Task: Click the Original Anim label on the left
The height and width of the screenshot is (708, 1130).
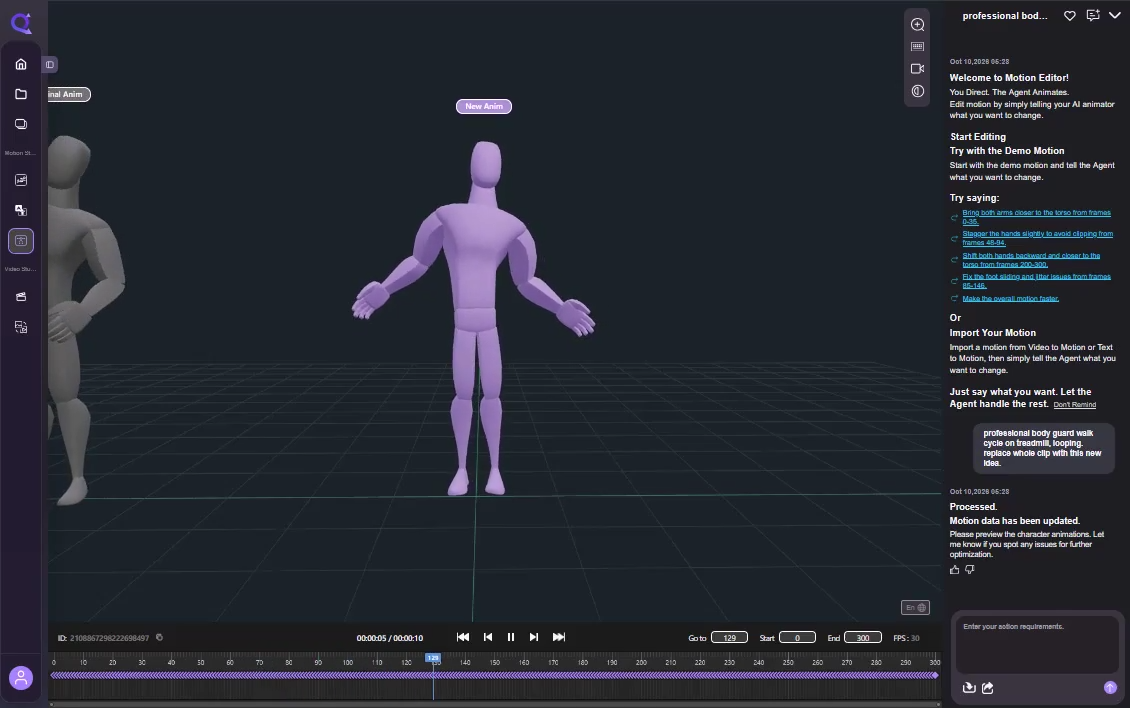Action: [68, 94]
